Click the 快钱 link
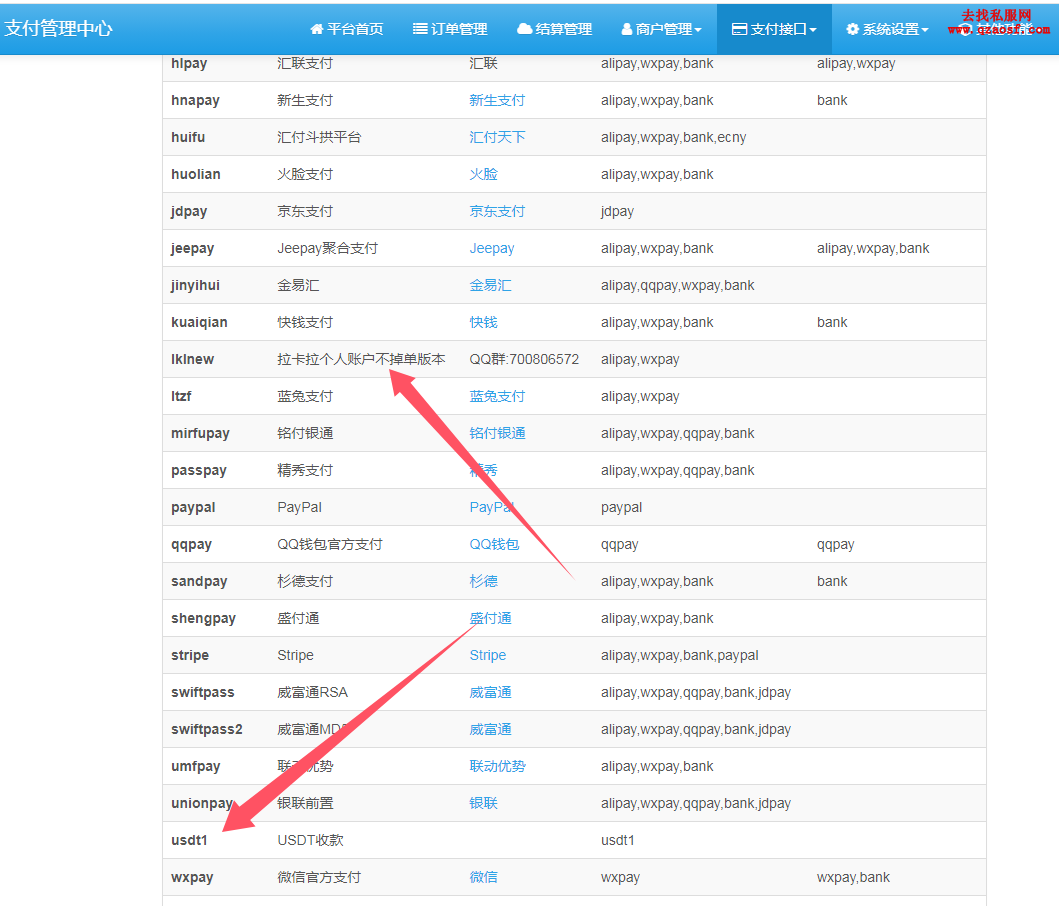1059x906 pixels. pos(484,322)
